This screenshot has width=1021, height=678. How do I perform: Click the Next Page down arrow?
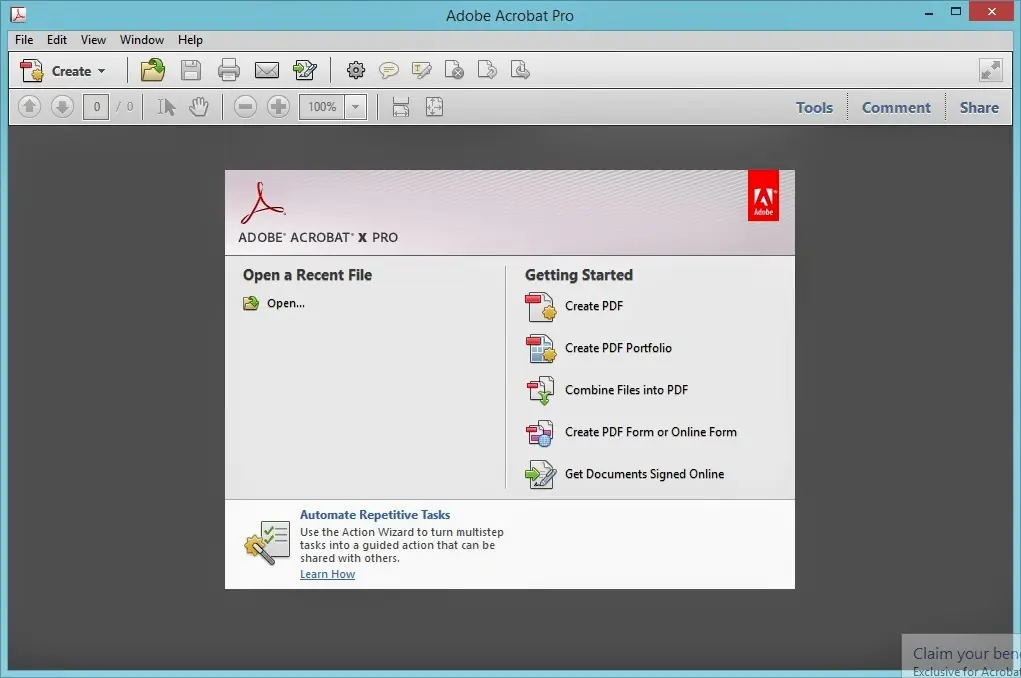coord(63,107)
